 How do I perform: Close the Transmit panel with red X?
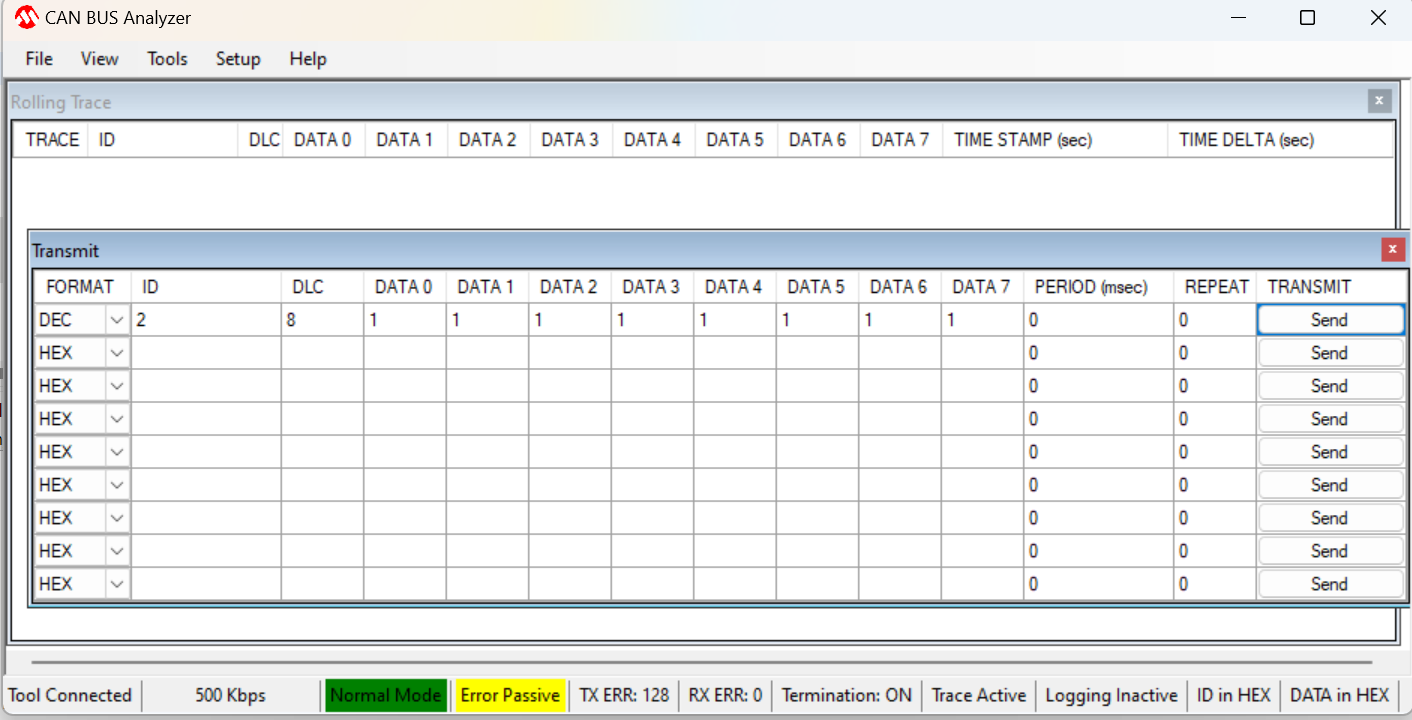click(1392, 250)
